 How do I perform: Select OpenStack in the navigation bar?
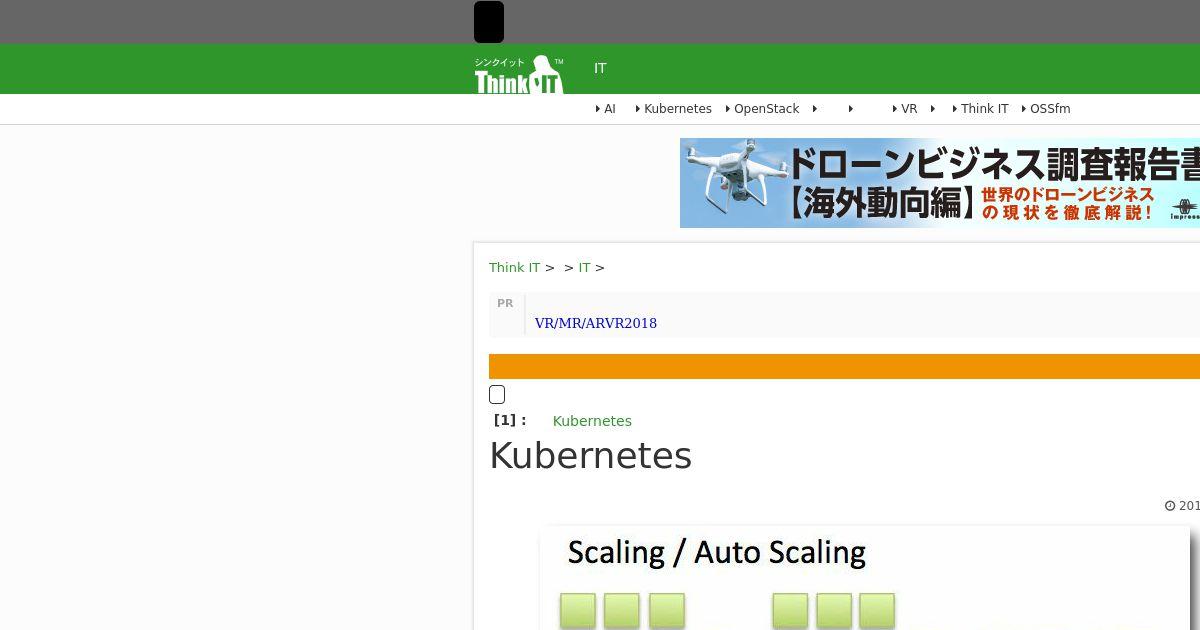tap(766, 109)
